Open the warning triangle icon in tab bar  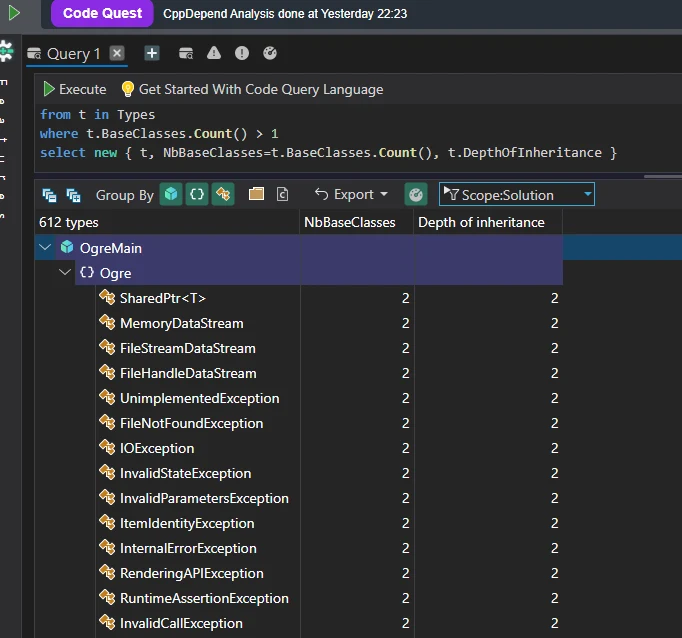pyautogui.click(x=214, y=53)
